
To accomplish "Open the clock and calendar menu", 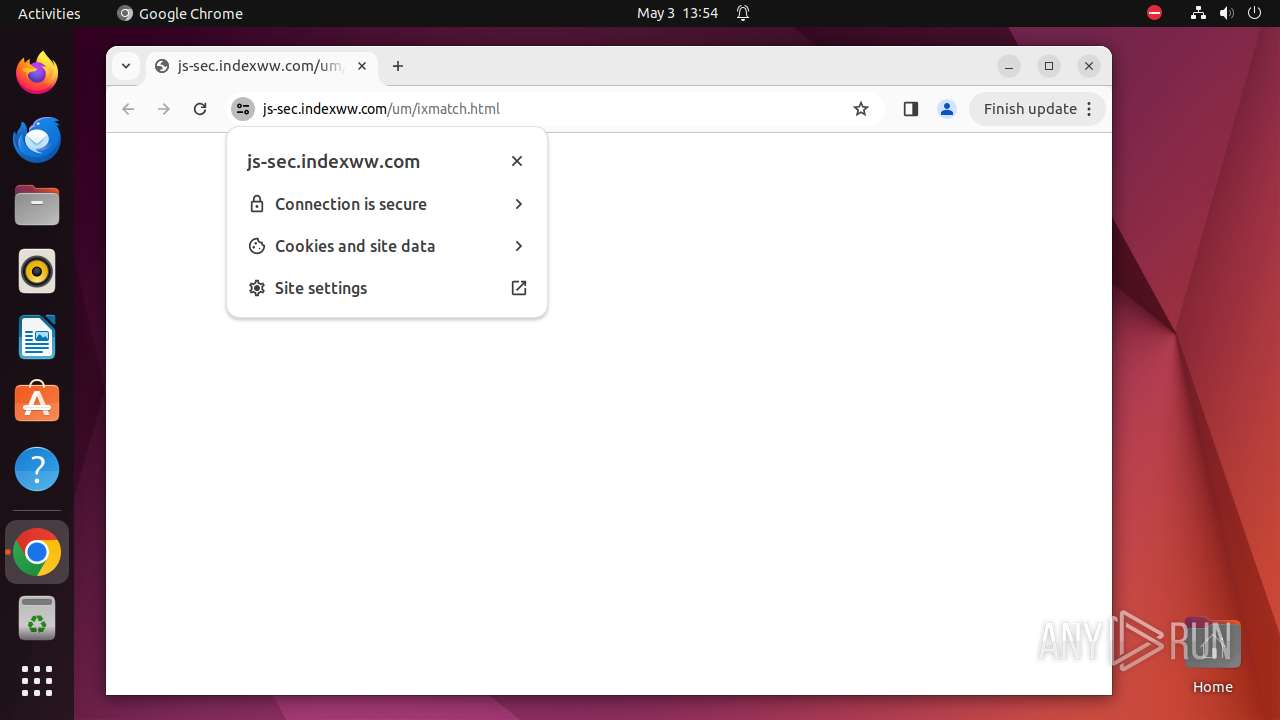I will 677,13.
